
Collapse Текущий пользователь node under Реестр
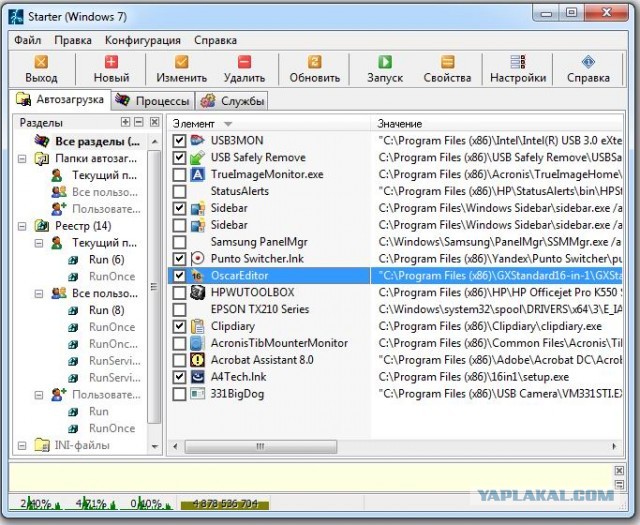(39, 243)
